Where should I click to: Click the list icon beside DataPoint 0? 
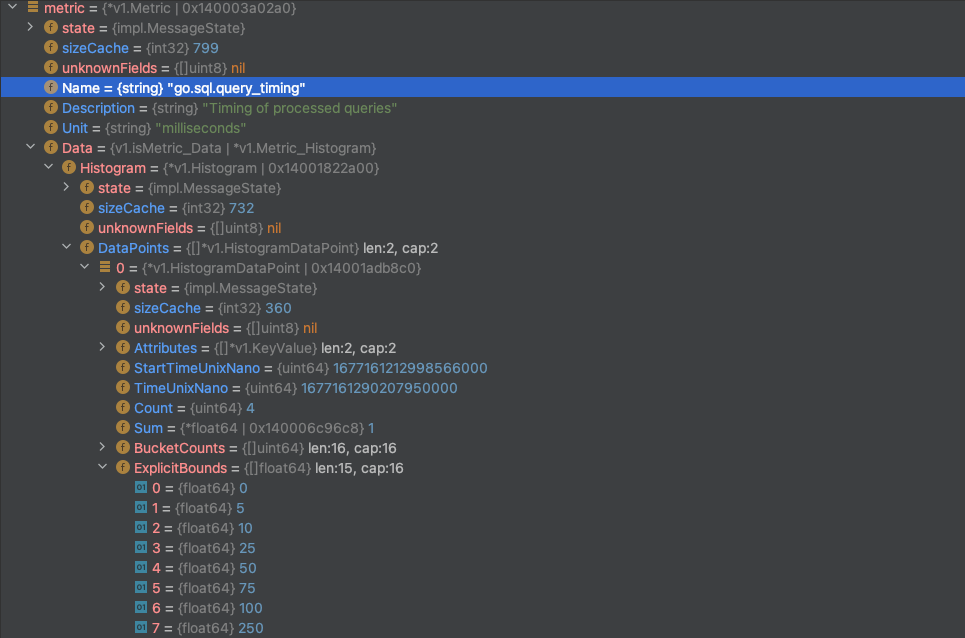(x=104, y=267)
